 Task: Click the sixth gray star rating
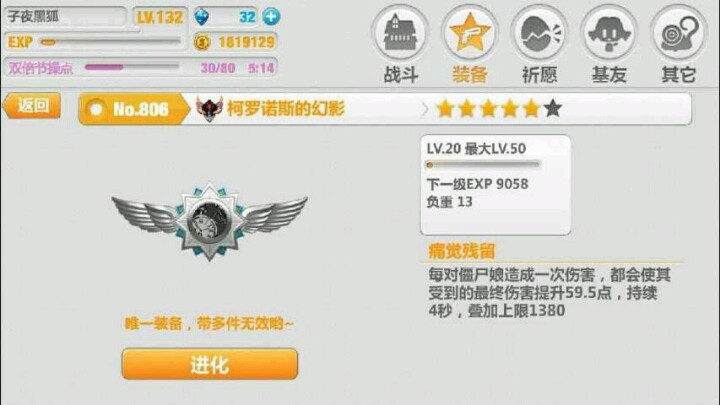pos(553,109)
